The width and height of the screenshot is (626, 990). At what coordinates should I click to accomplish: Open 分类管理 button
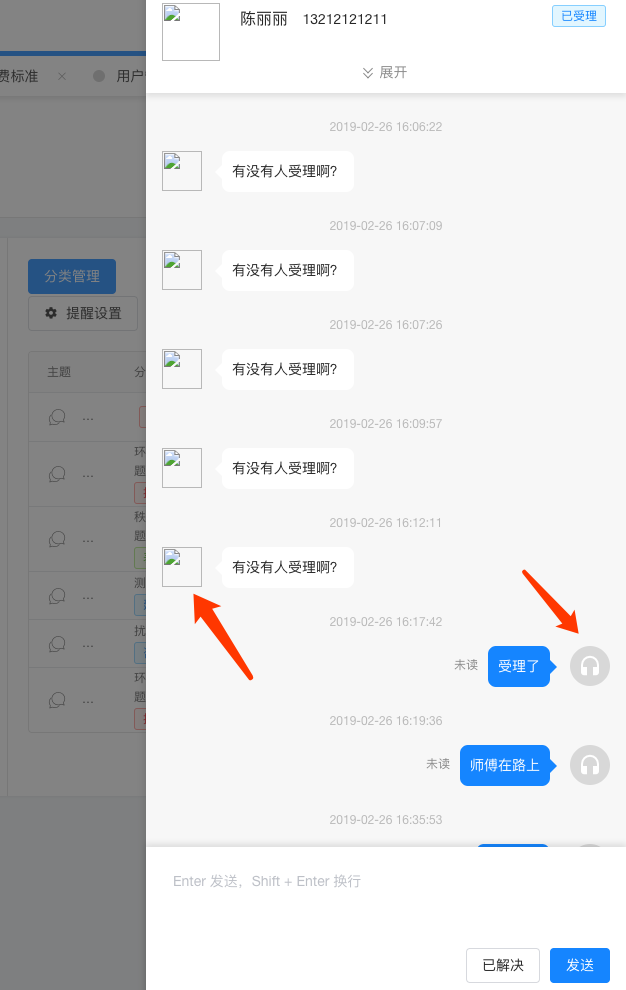pyautogui.click(x=72, y=276)
